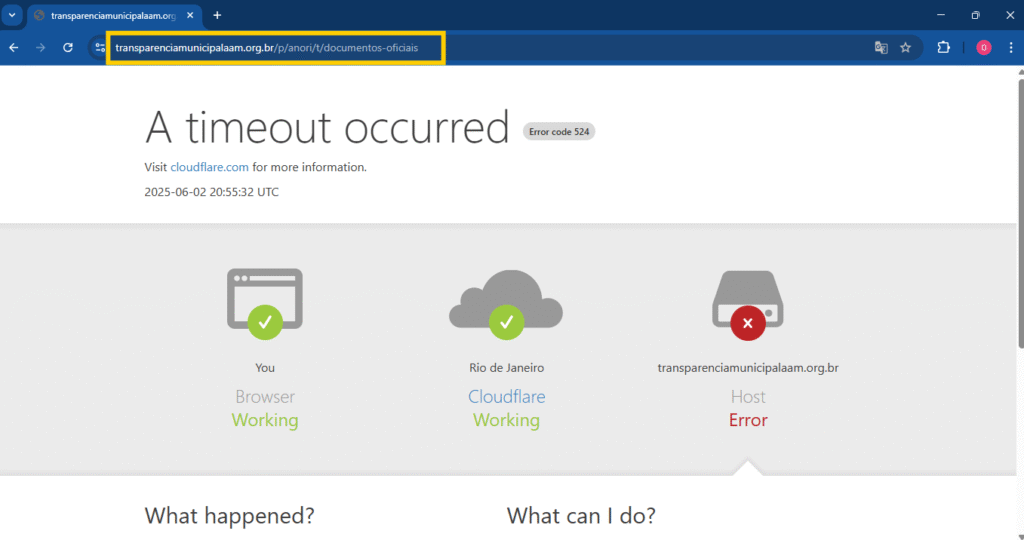Open the Extensions puzzle icon
The height and width of the screenshot is (540, 1024).
[944, 47]
